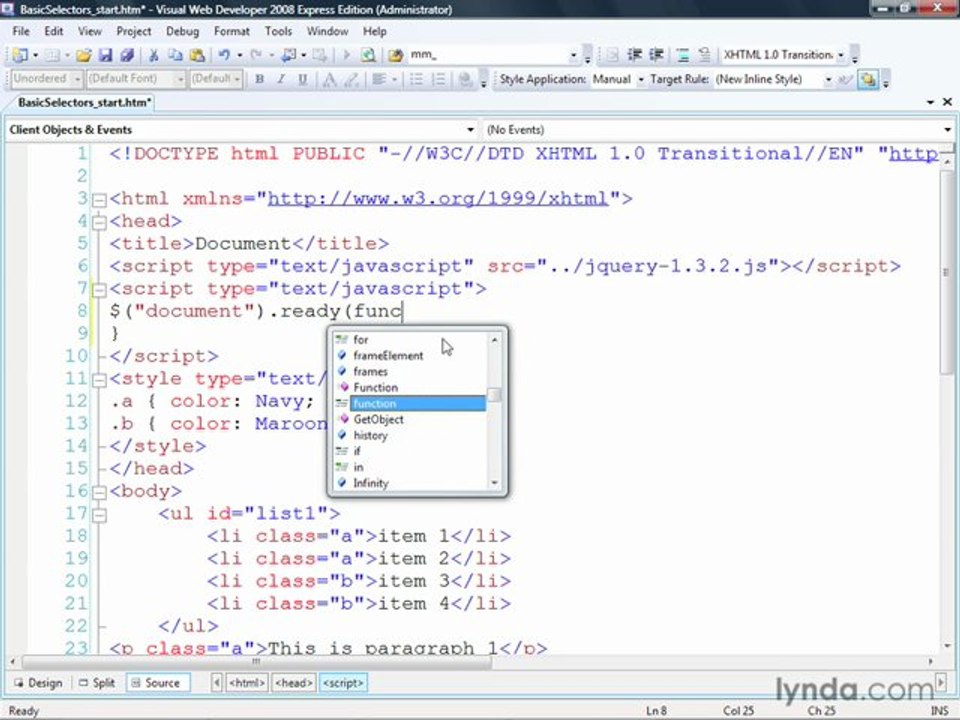Click the Uncomment selected lines icon

705,55
